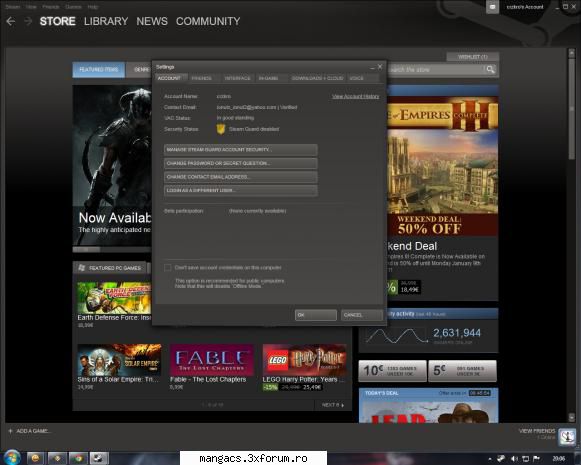Open the Fable The Lost Chapters thumbnail

(212, 360)
